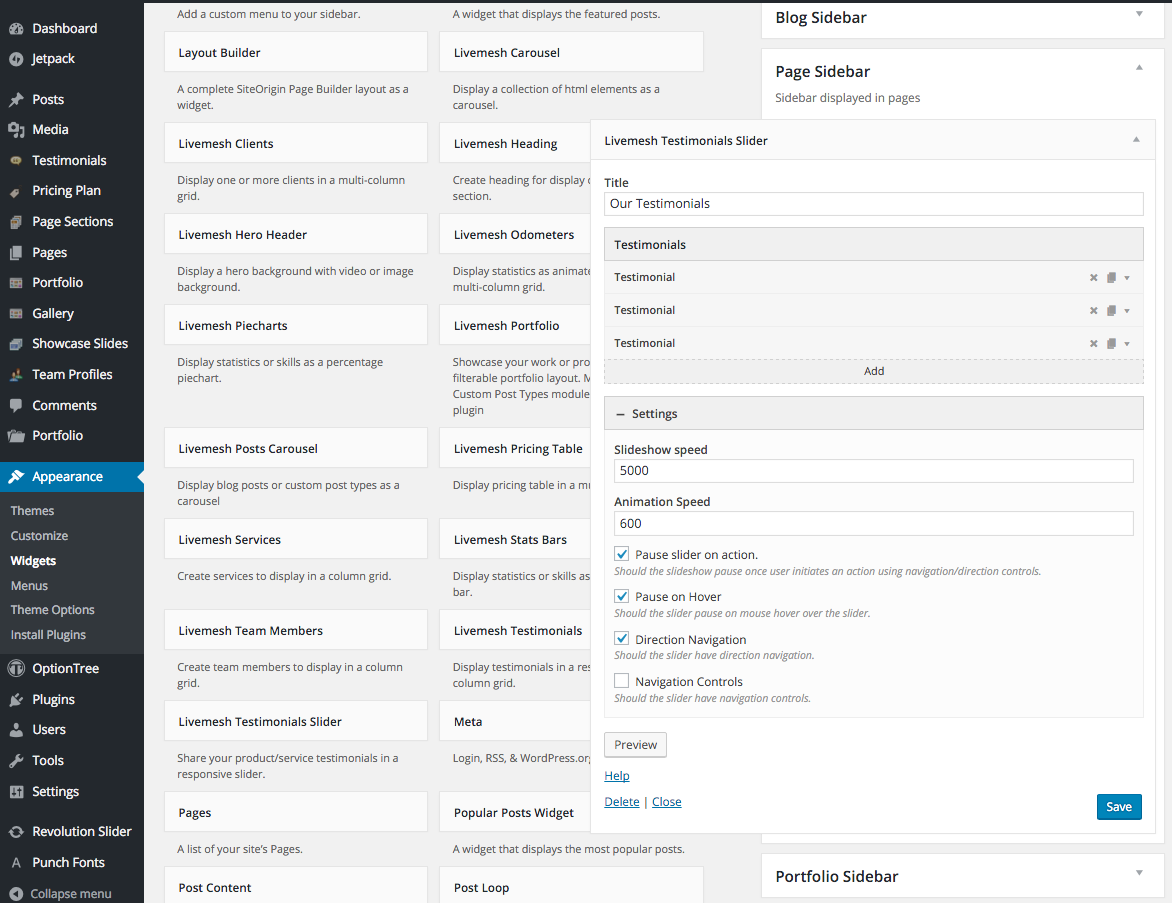
Task: Open the Help link in the widget
Action: click(x=617, y=776)
